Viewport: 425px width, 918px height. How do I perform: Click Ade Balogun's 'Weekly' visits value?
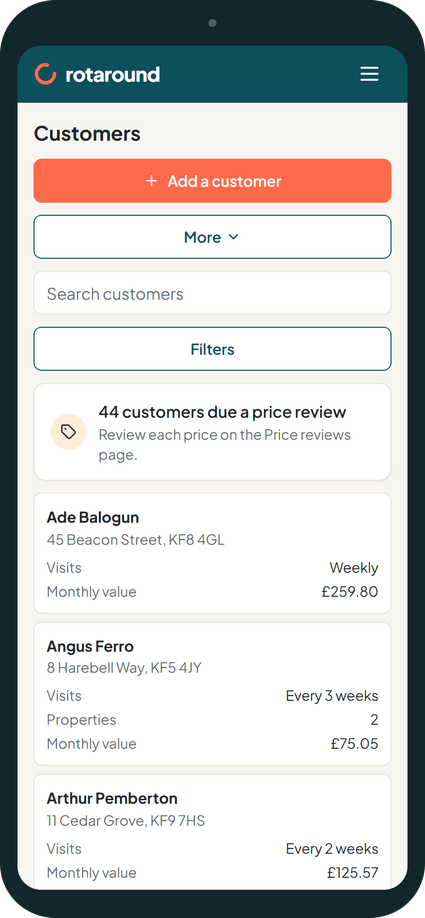point(354,568)
